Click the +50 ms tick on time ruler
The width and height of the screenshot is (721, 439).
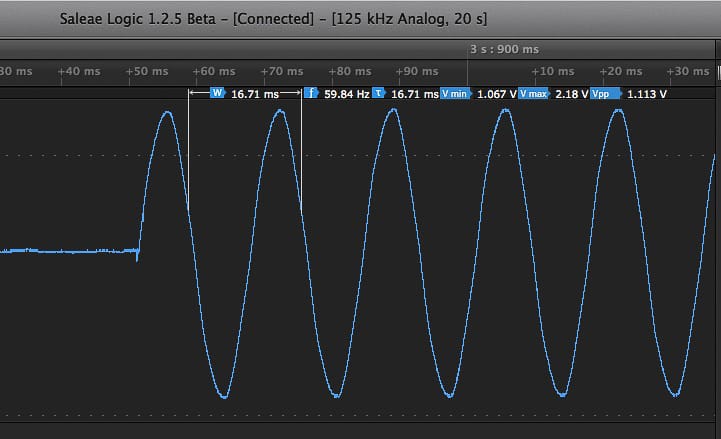pyautogui.click(x=147, y=71)
